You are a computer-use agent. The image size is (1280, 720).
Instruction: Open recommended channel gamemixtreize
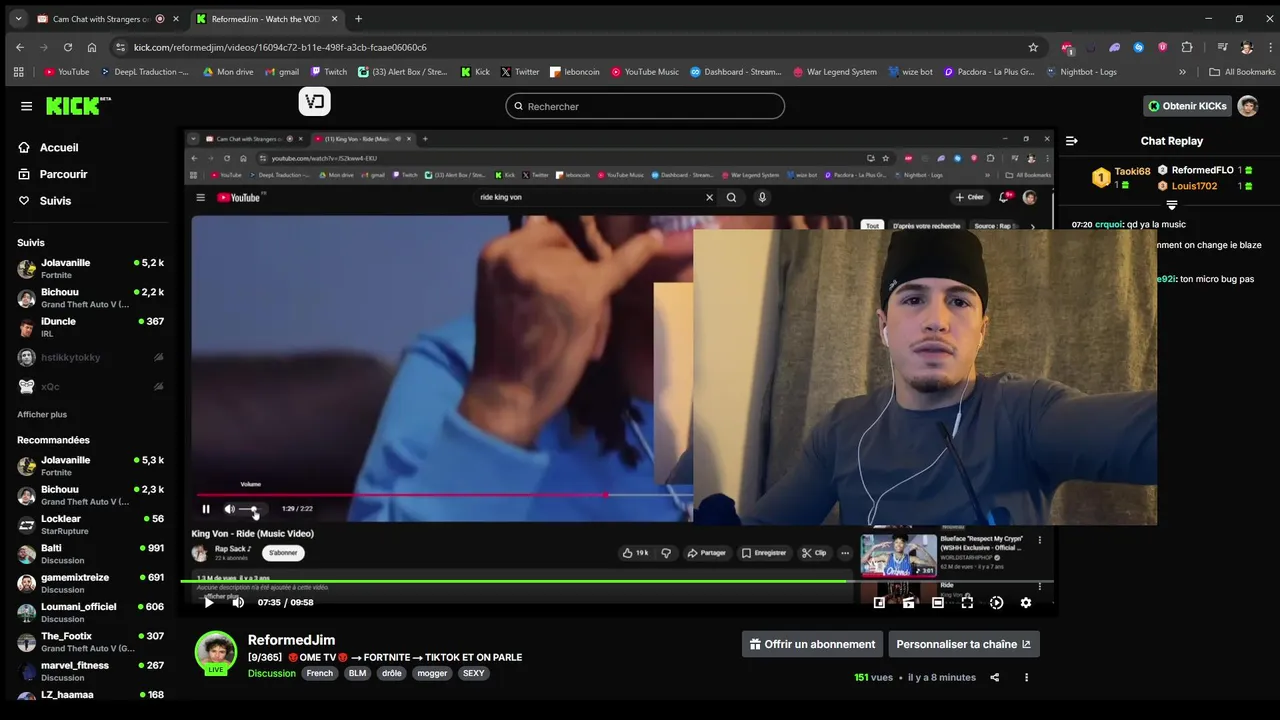(x=90, y=583)
